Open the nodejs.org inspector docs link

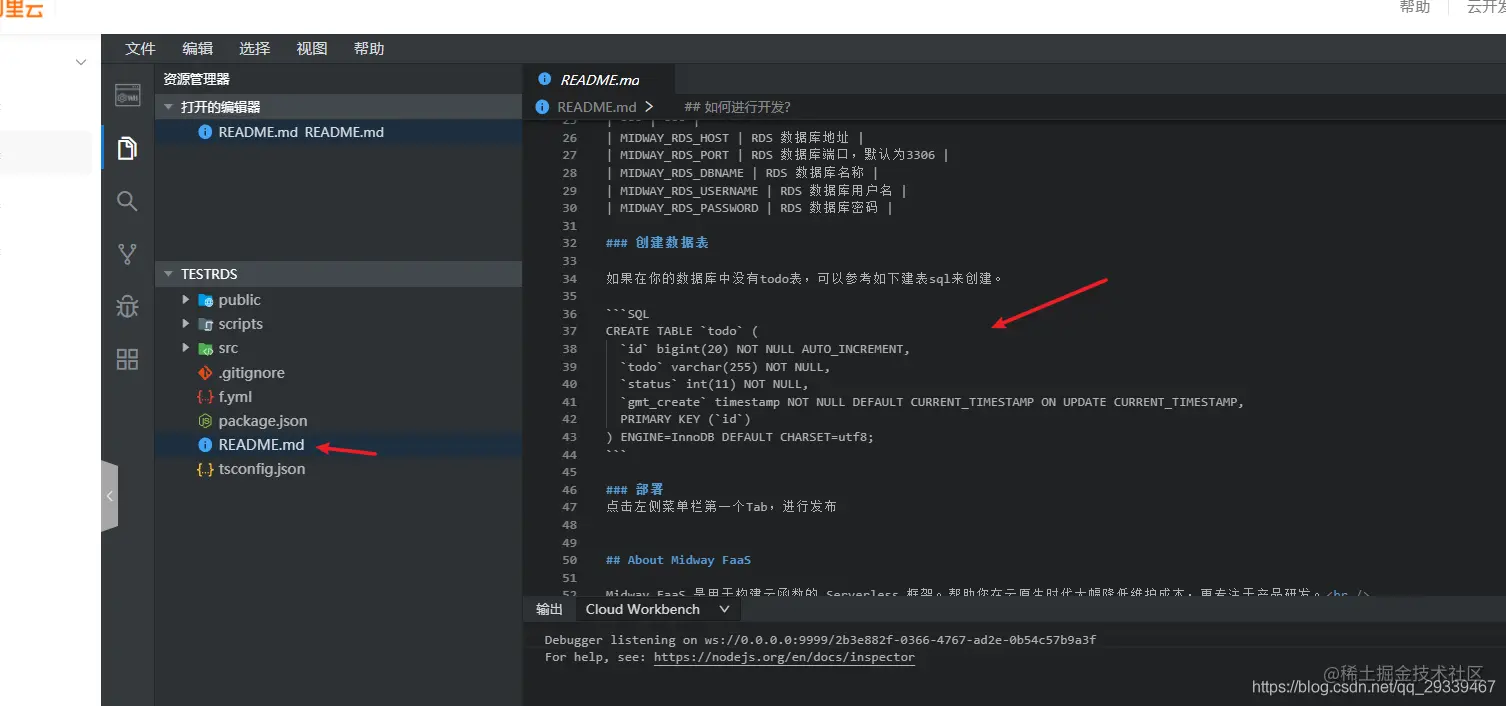[784, 657]
